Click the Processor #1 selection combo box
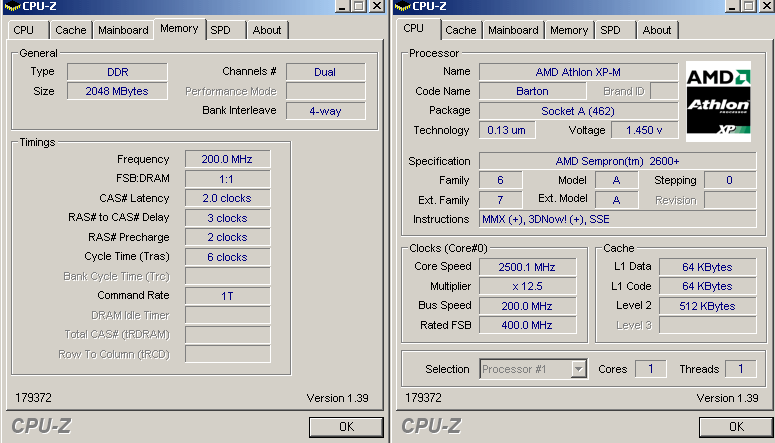 533,369
